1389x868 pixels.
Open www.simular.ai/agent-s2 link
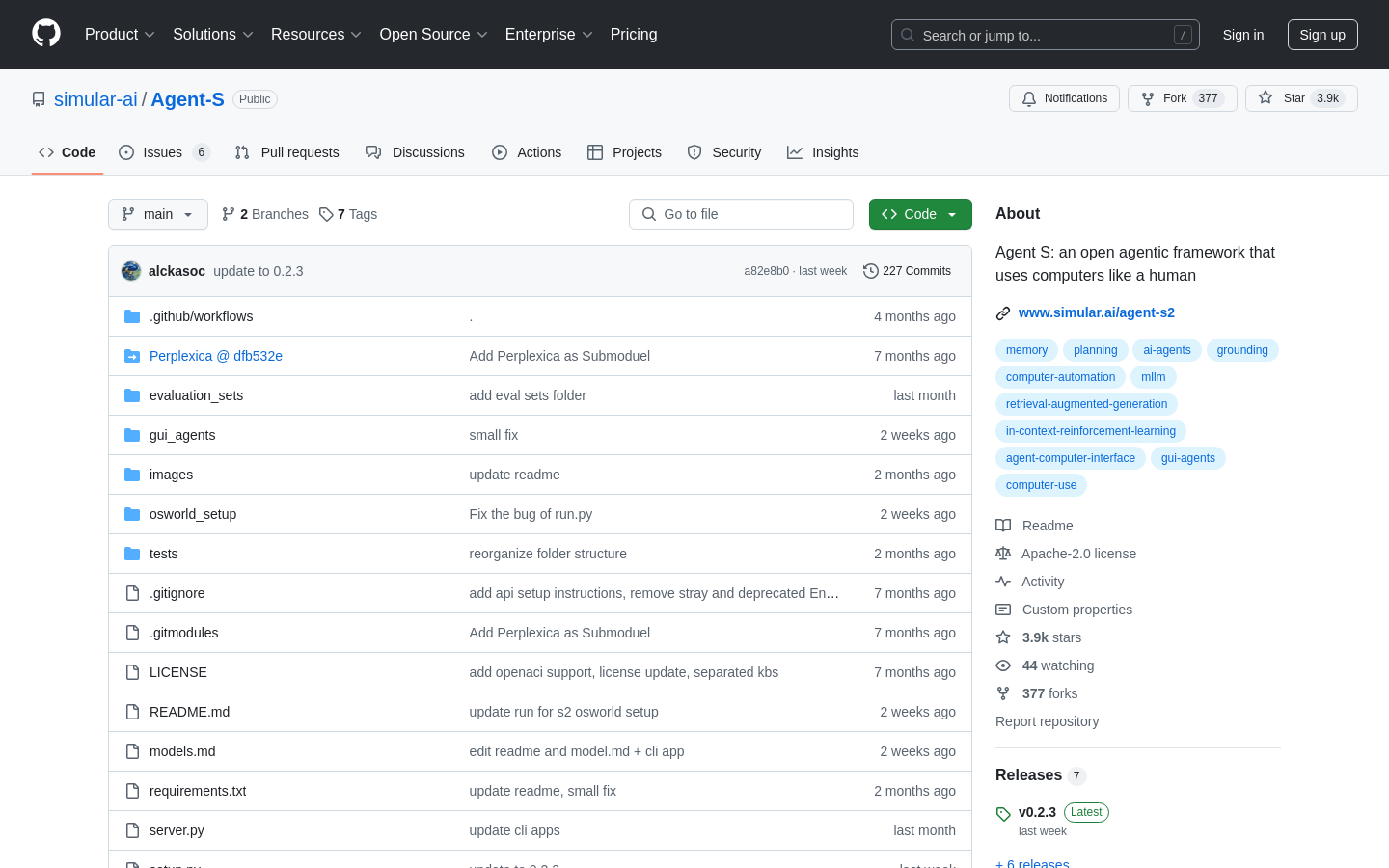tap(1097, 312)
